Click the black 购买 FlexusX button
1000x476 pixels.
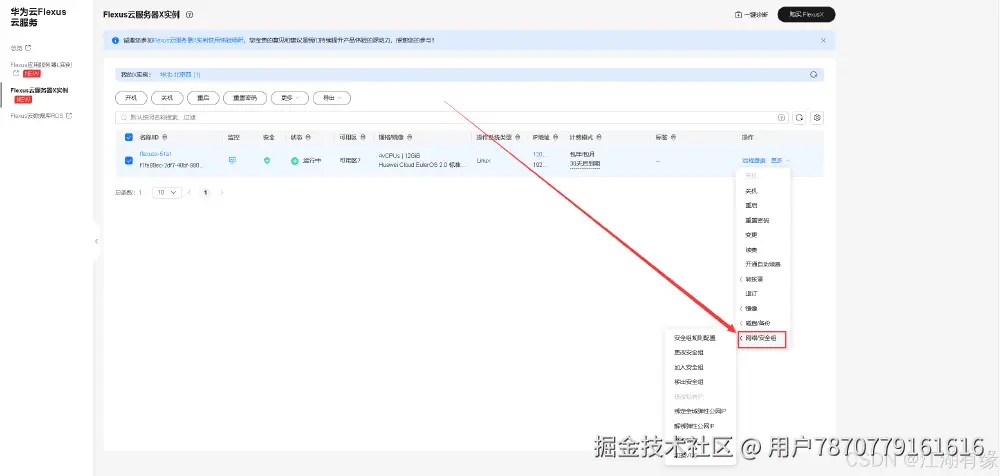coord(806,15)
